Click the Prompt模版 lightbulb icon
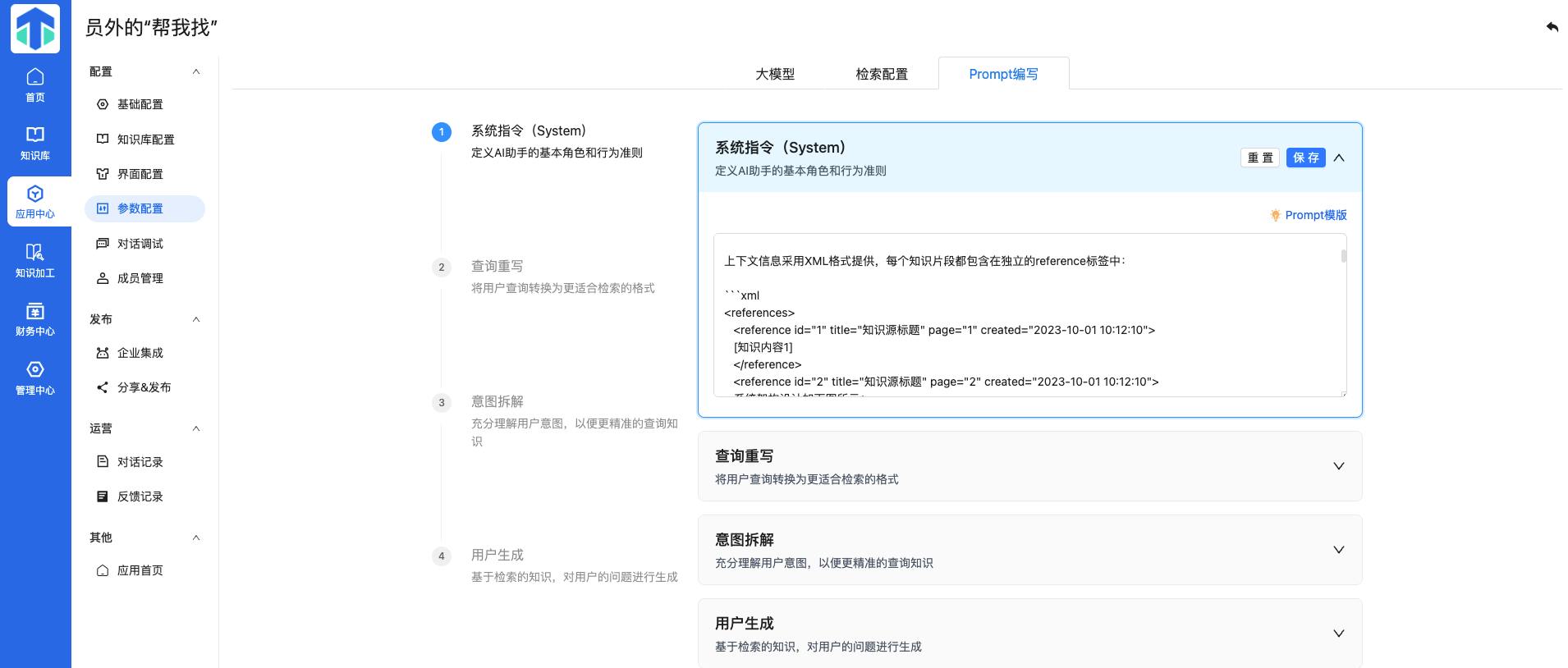 [1275, 215]
